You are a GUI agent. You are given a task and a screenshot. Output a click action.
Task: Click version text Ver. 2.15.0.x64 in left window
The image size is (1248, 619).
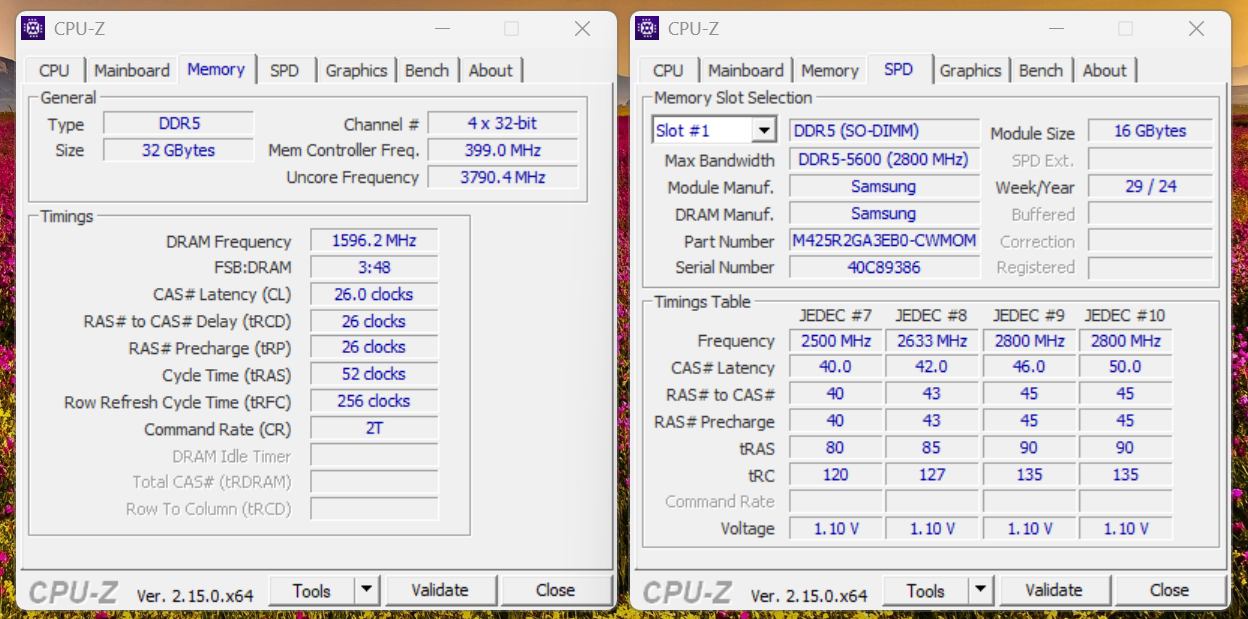click(x=195, y=595)
